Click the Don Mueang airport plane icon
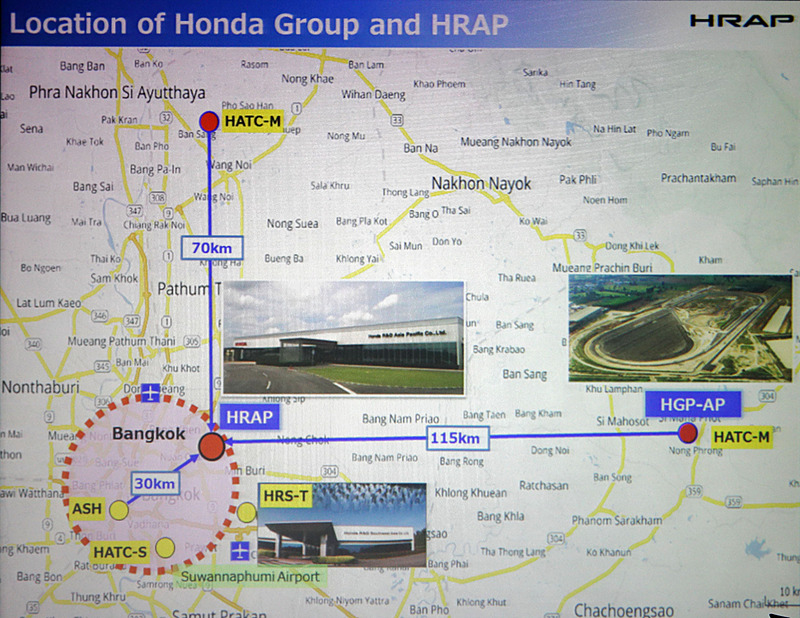 [150, 393]
